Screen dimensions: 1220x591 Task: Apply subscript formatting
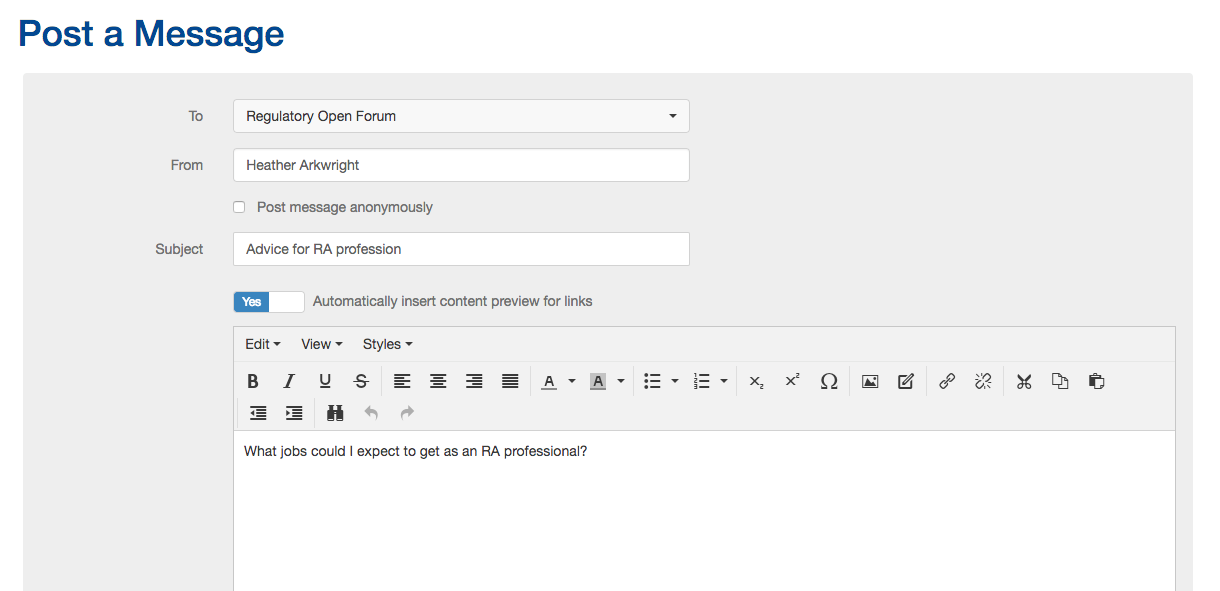point(756,381)
